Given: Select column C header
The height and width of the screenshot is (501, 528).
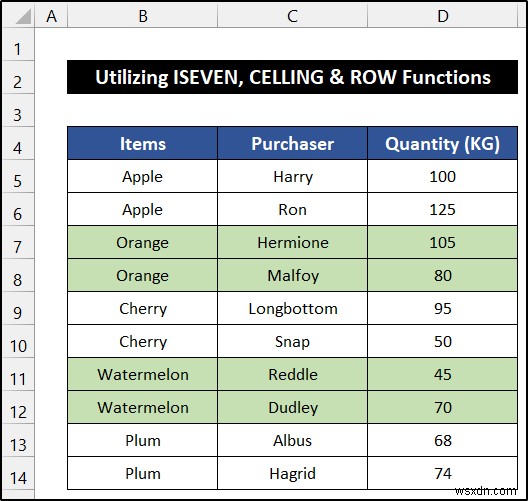Looking at the screenshot, I should (x=292, y=15).
